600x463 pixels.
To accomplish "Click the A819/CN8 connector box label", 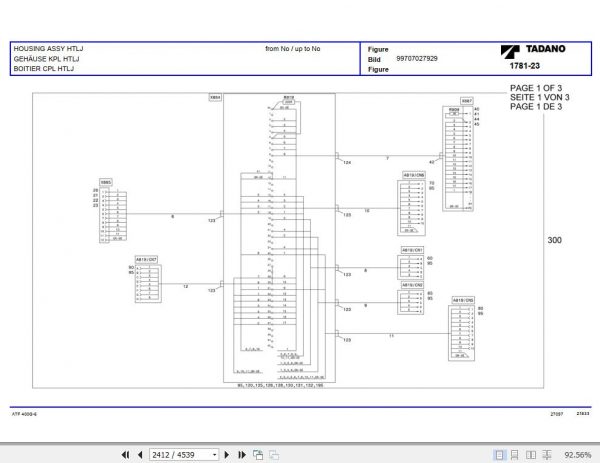I will click(414, 175).
